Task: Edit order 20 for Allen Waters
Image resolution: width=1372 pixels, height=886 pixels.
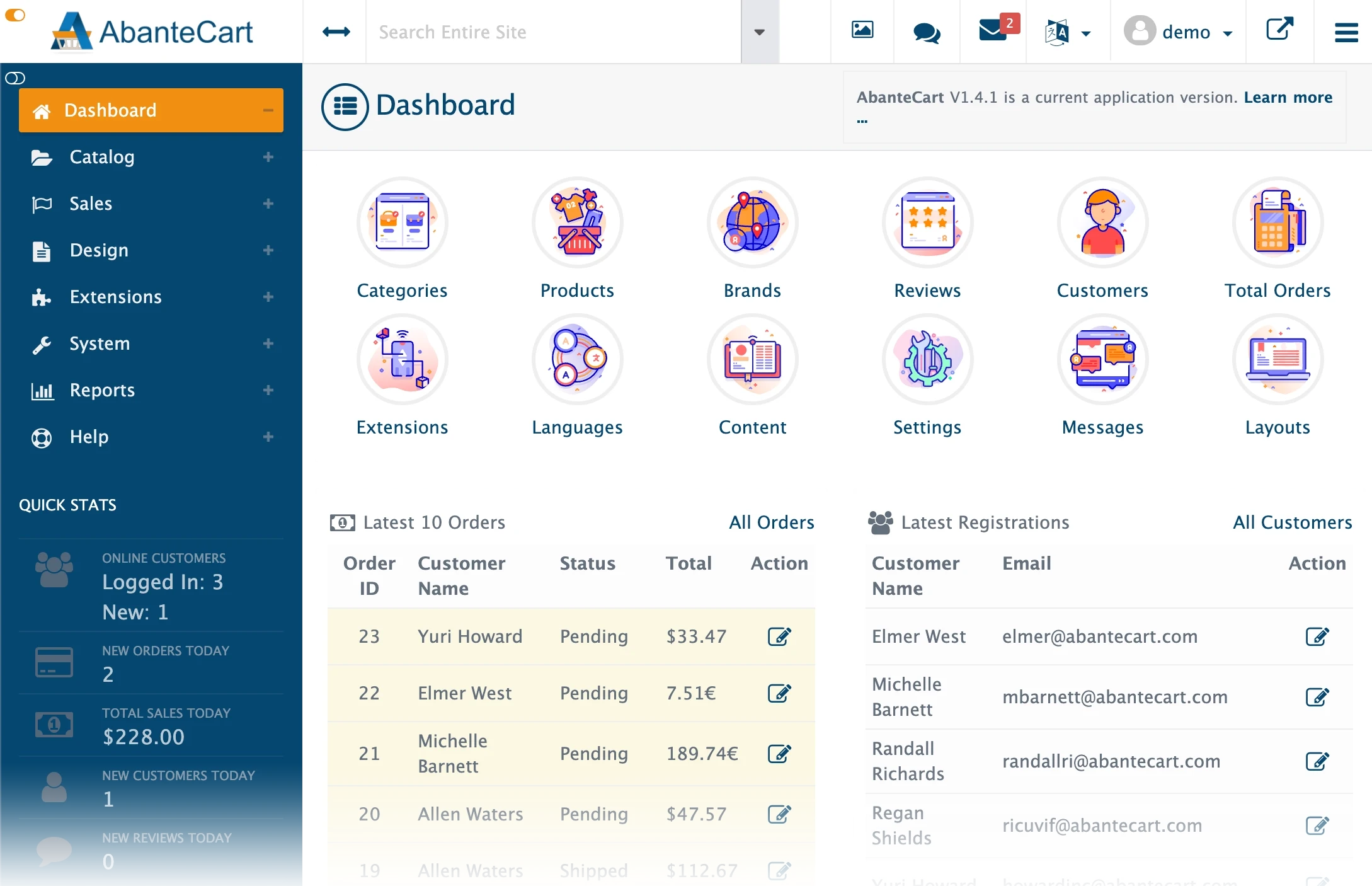Action: point(779,814)
